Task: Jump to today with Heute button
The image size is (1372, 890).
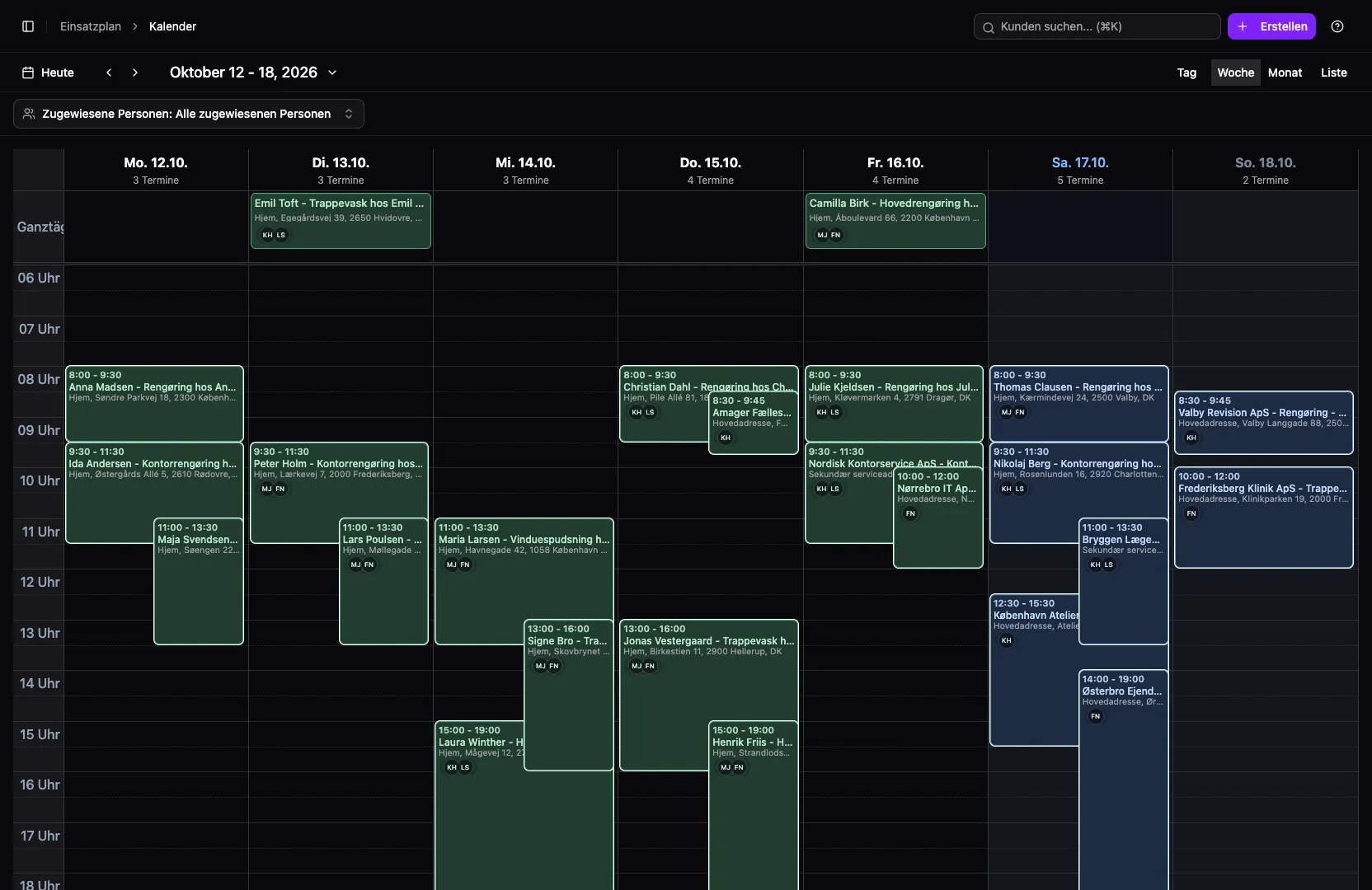Action: point(49,73)
